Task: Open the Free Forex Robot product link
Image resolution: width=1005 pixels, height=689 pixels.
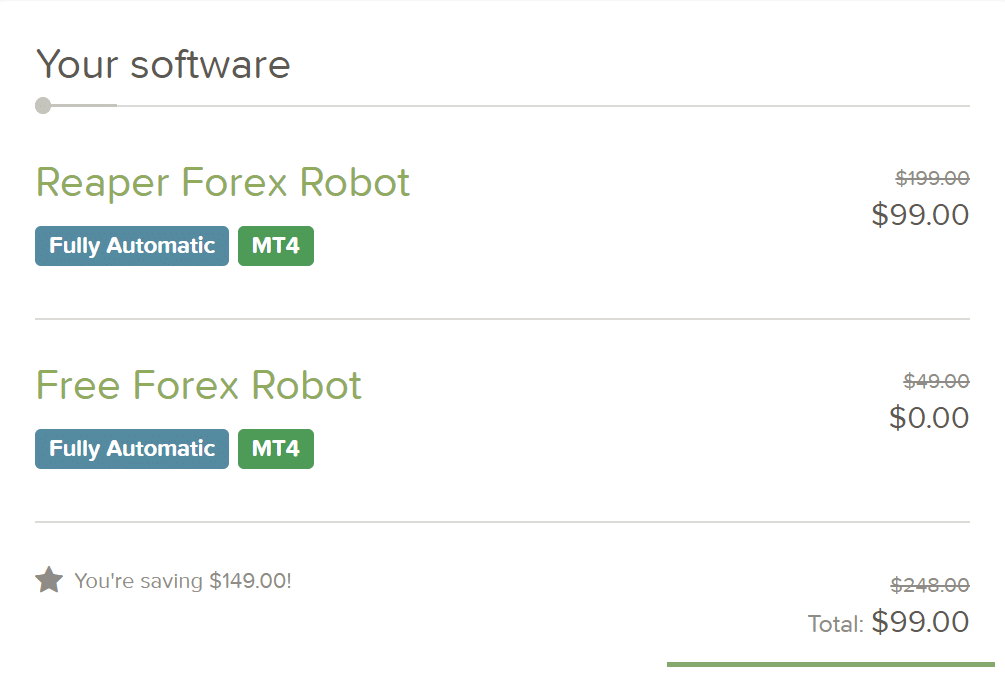Action: [x=199, y=385]
